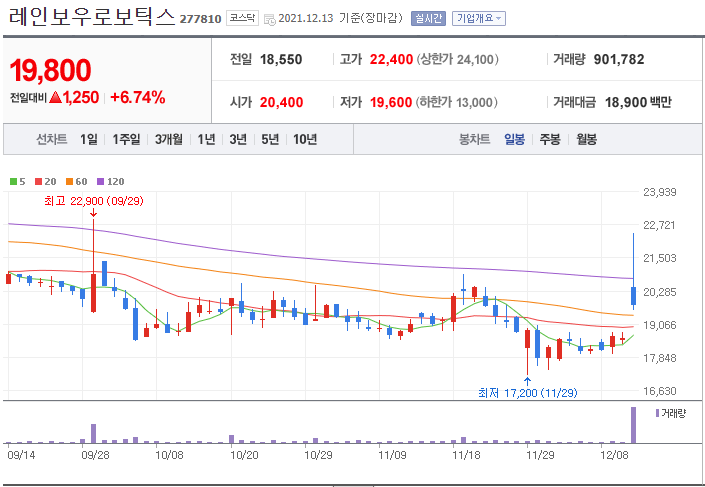The height and width of the screenshot is (487, 705).
Task: Select the 1일 line chart tab
Action: tap(89, 139)
